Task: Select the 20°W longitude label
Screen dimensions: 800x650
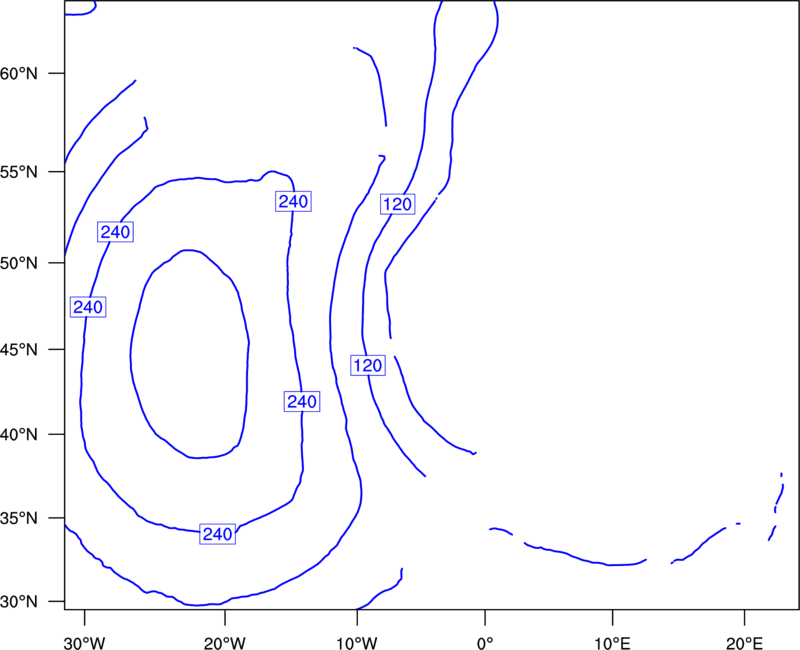Action: pyautogui.click(x=224, y=643)
